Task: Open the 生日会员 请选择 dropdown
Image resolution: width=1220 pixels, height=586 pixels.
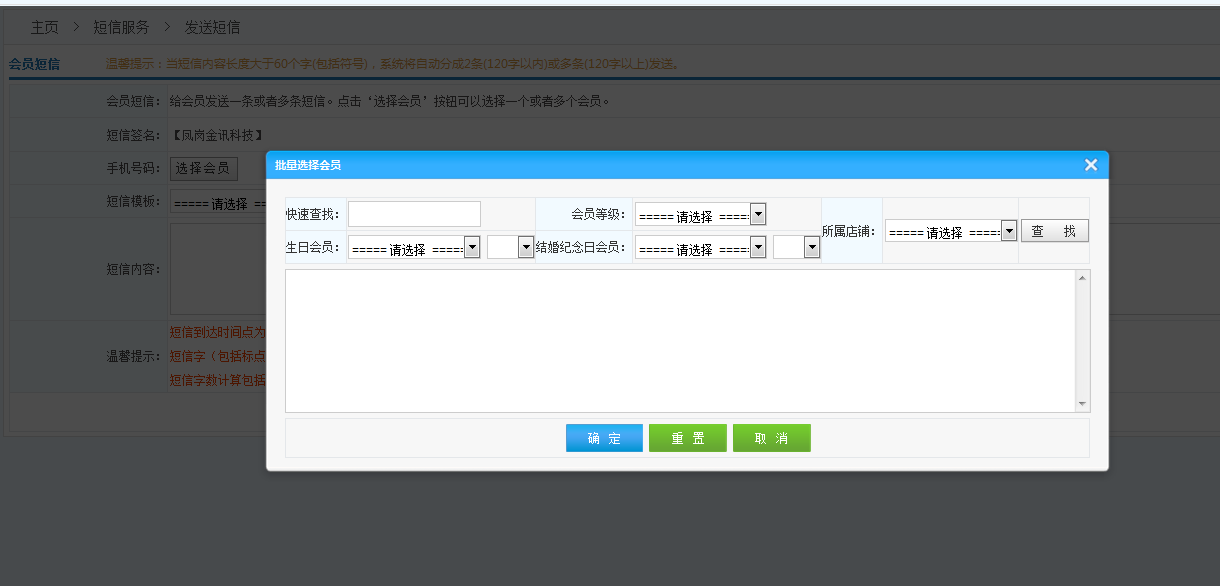Action: coord(414,247)
